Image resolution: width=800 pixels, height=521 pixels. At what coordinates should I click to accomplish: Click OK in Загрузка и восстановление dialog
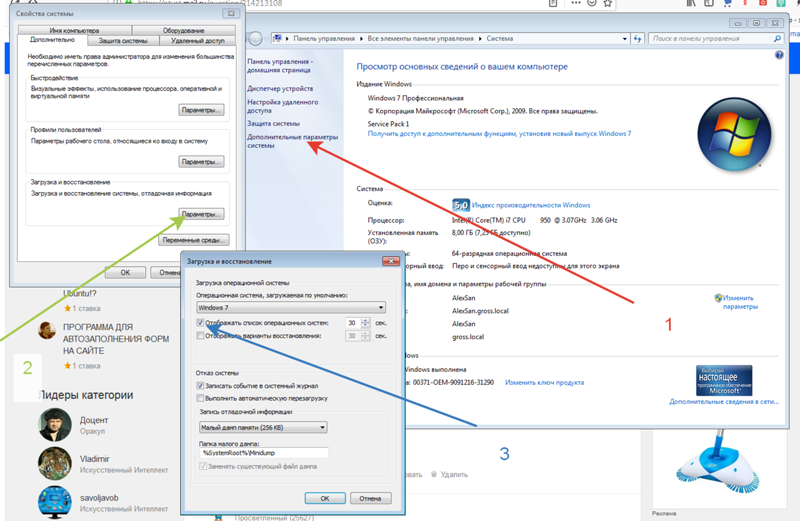pos(325,498)
